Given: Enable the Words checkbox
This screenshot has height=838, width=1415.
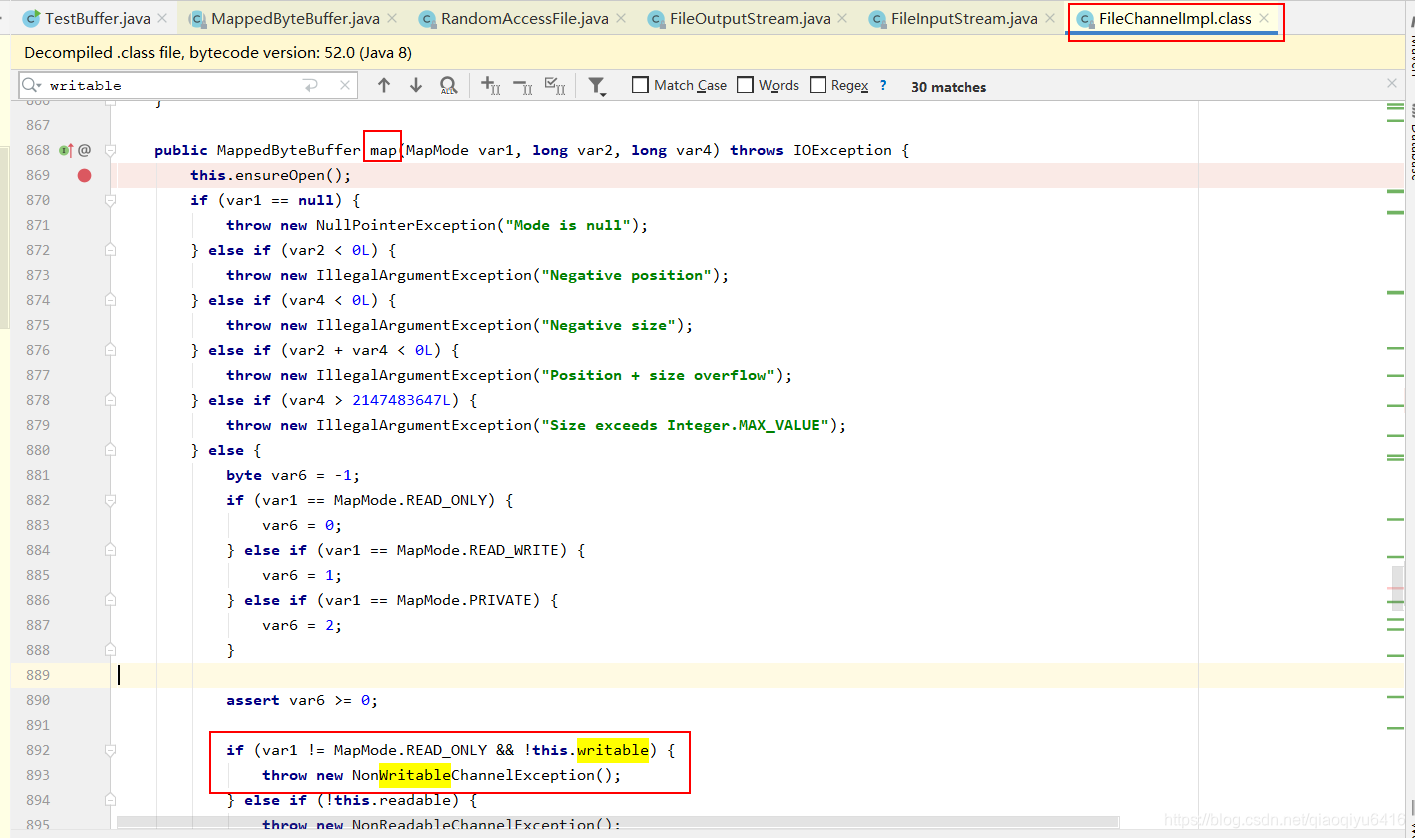Looking at the screenshot, I should (x=745, y=85).
